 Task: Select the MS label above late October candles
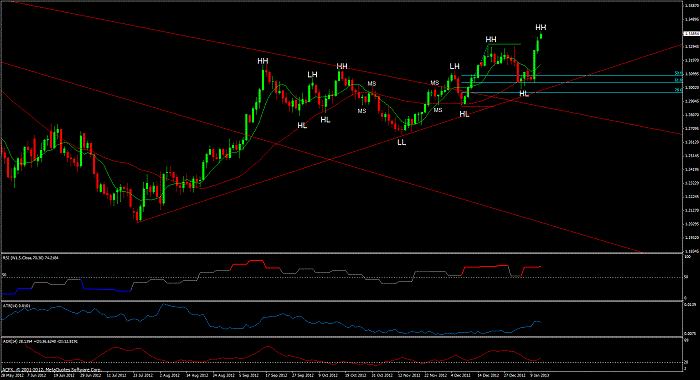pyautogui.click(x=372, y=84)
